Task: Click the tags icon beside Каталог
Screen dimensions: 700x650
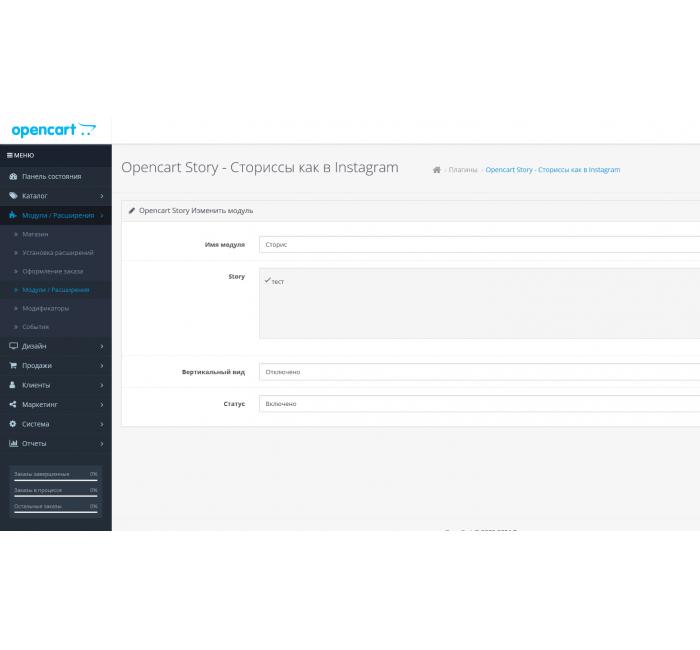Action: coord(13,196)
